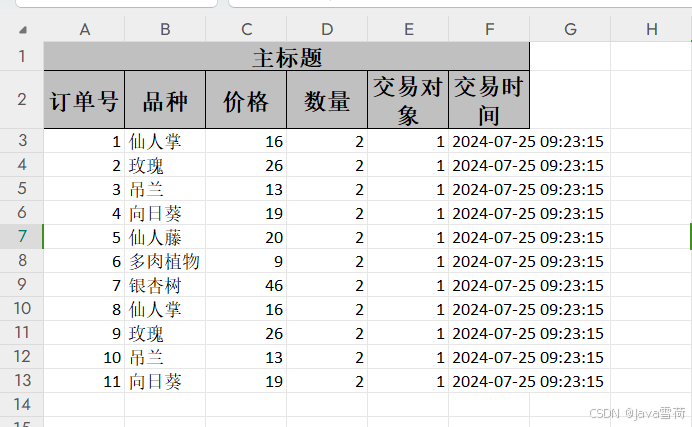Click order number 11 in column A

(84, 381)
